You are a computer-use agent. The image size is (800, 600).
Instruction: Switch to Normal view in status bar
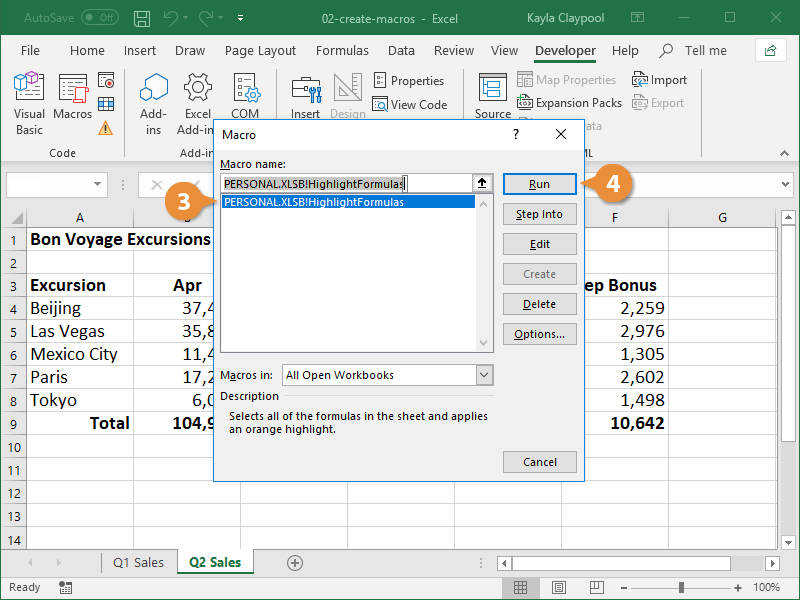pyautogui.click(x=520, y=587)
